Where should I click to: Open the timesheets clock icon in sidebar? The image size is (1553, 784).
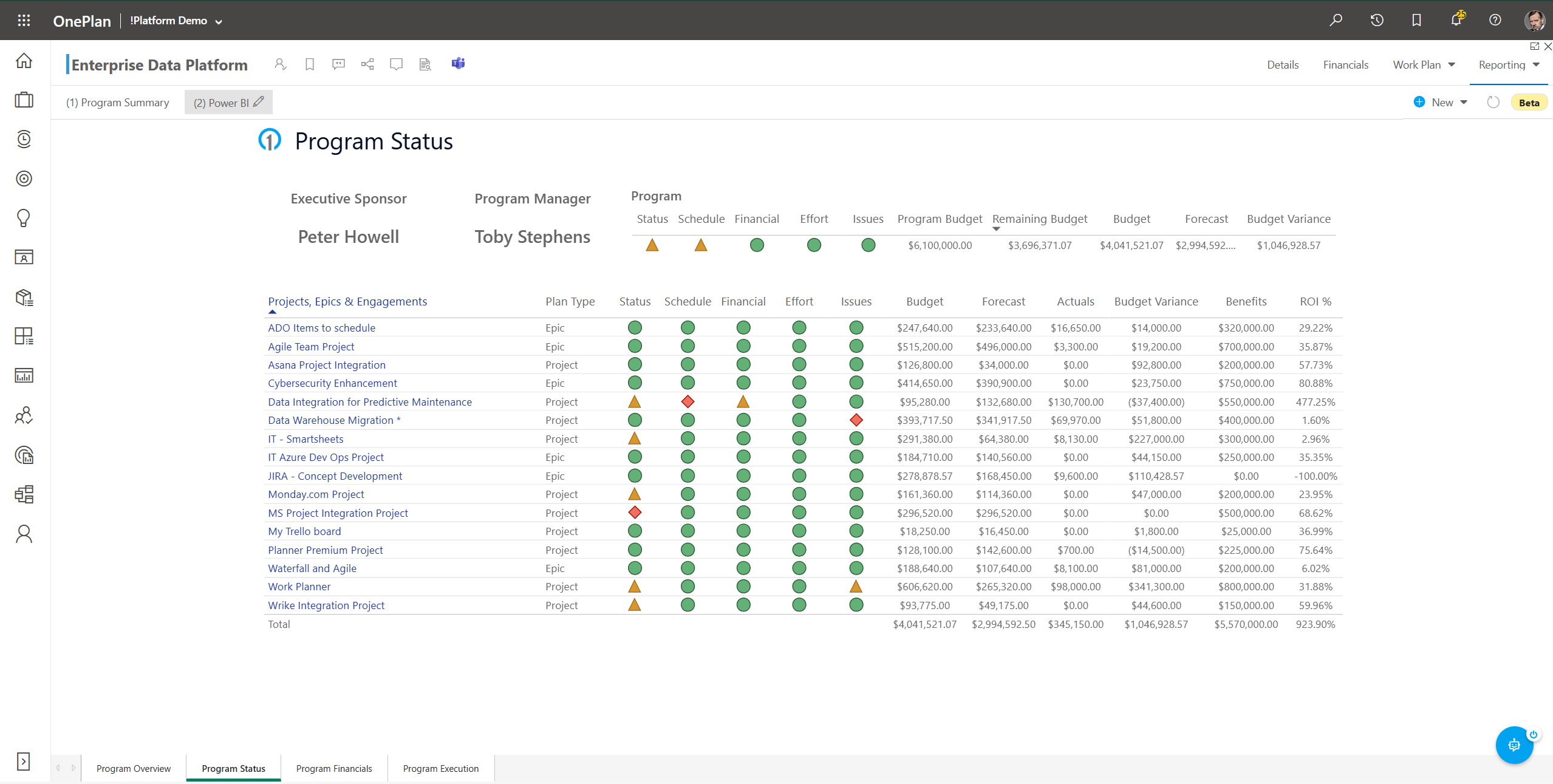(x=24, y=139)
